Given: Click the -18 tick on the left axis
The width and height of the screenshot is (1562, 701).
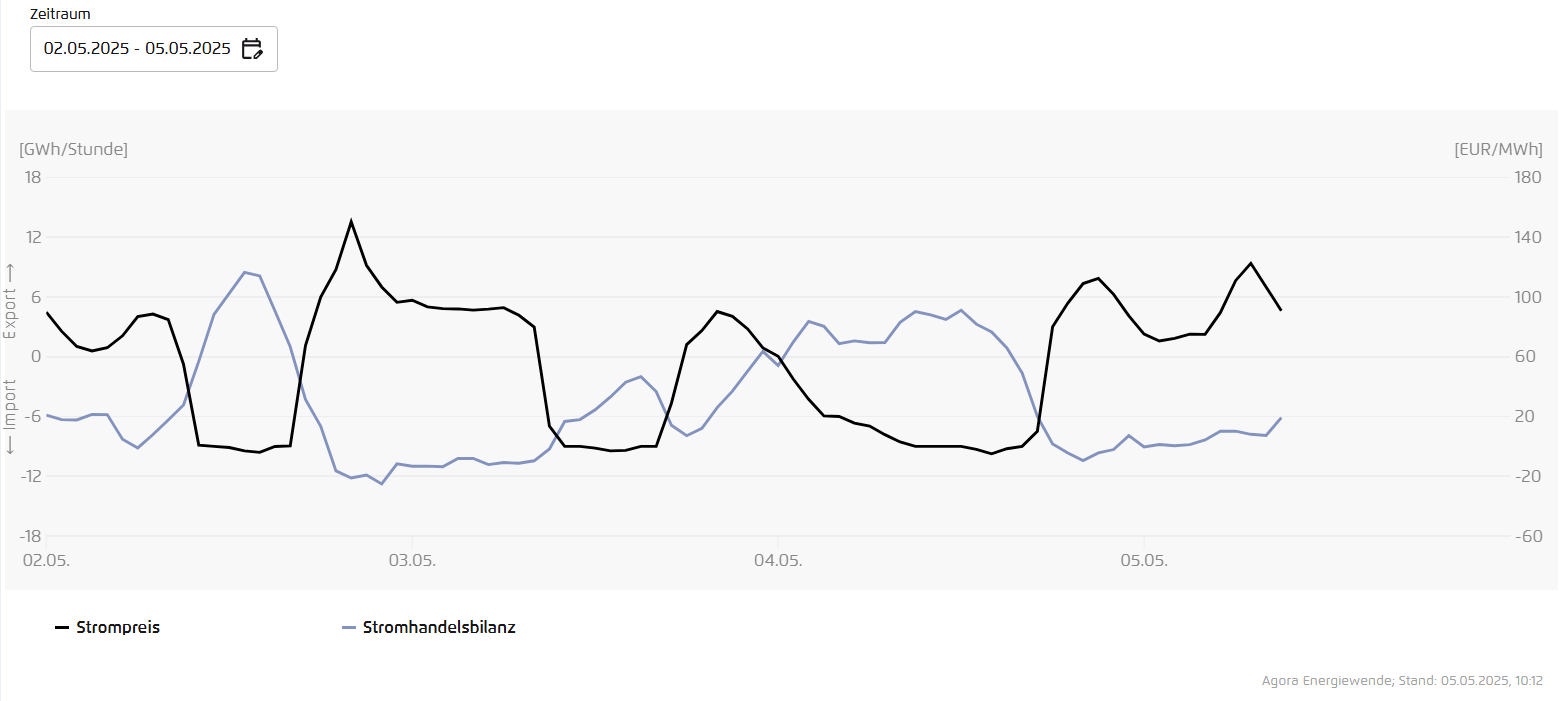Looking at the screenshot, I should (33, 536).
